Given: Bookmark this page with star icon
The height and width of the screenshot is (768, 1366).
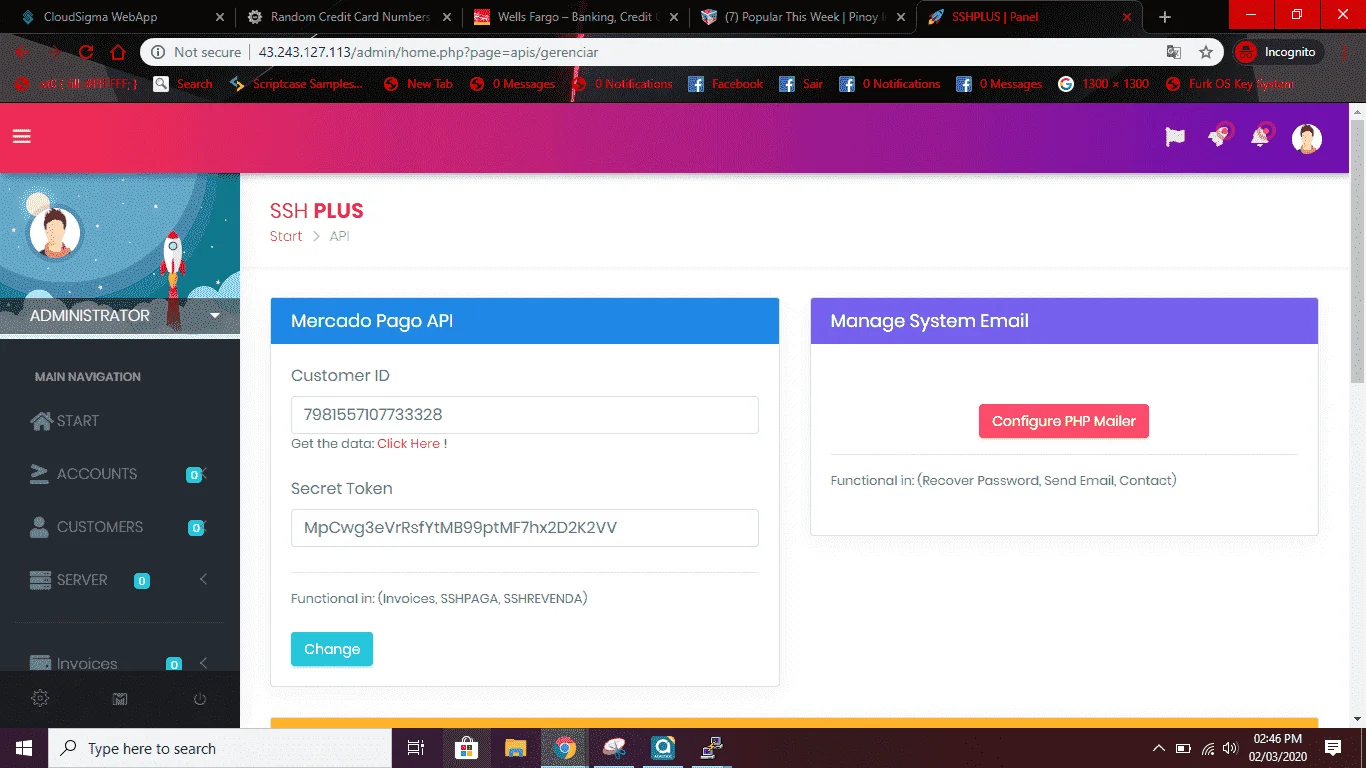Looking at the screenshot, I should pyautogui.click(x=1206, y=52).
